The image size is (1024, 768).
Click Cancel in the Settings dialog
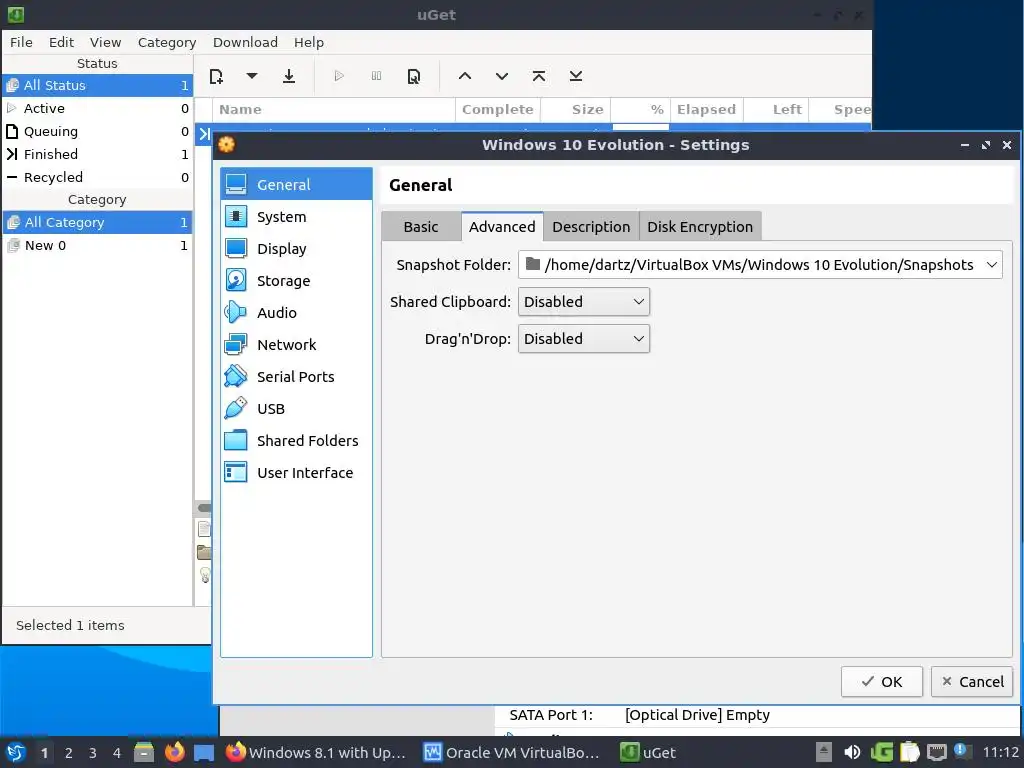972,682
